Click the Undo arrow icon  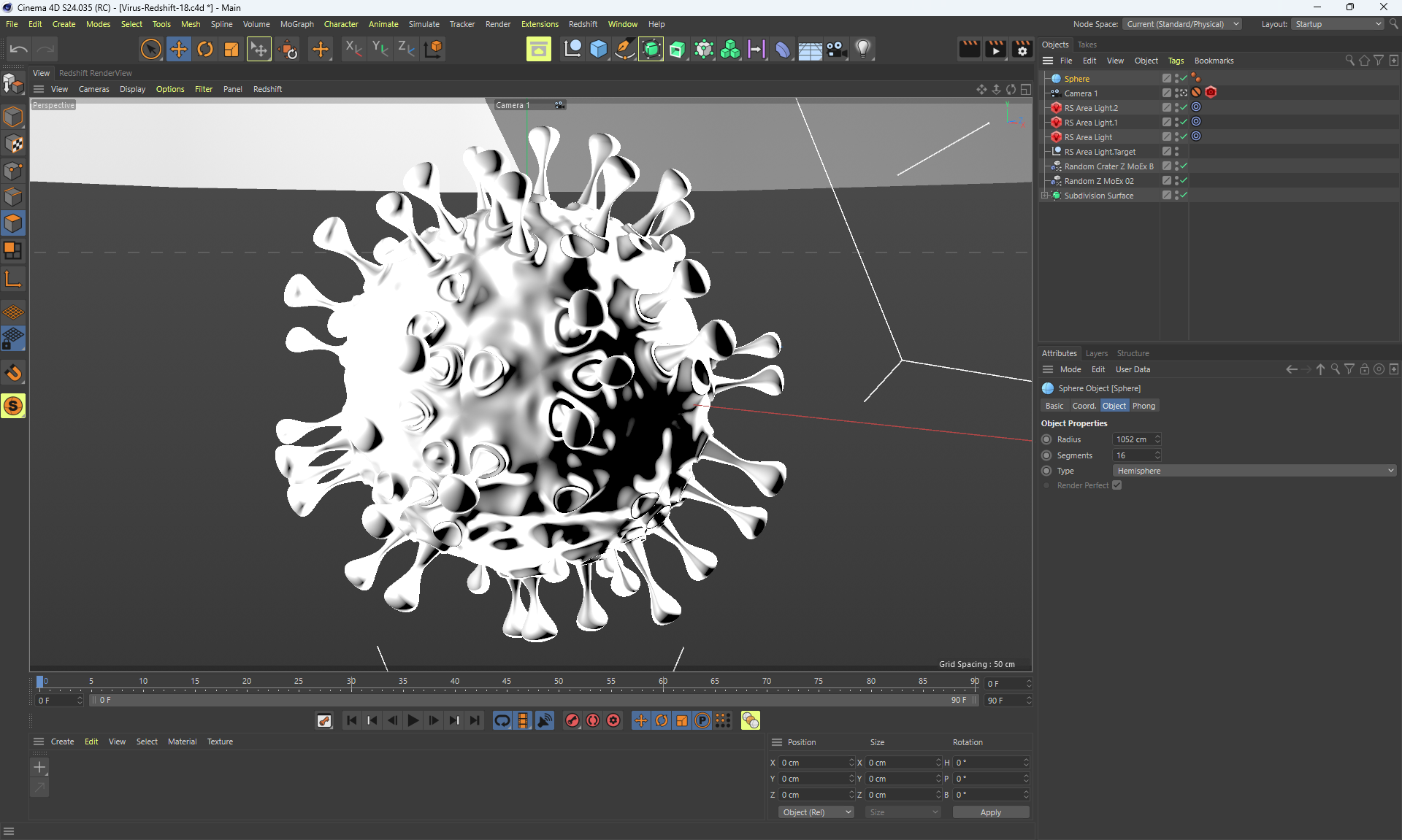19,49
